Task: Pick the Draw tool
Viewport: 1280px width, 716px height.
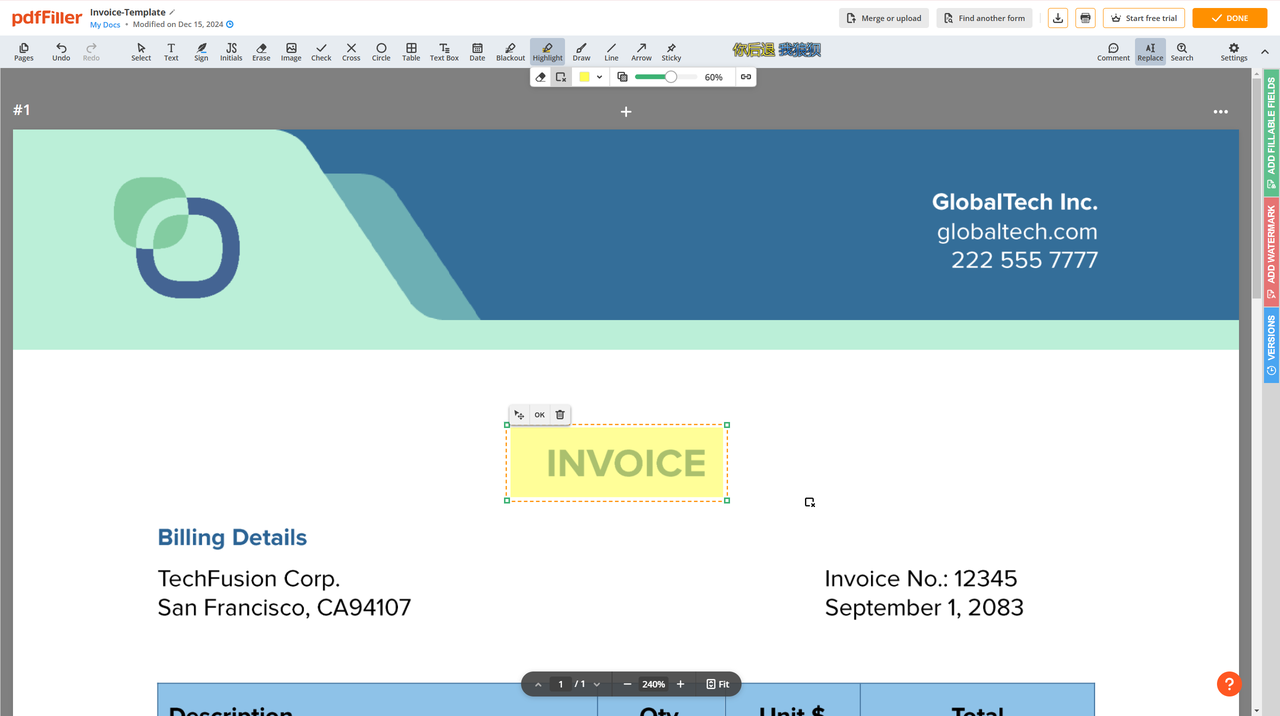Action: 581,52
